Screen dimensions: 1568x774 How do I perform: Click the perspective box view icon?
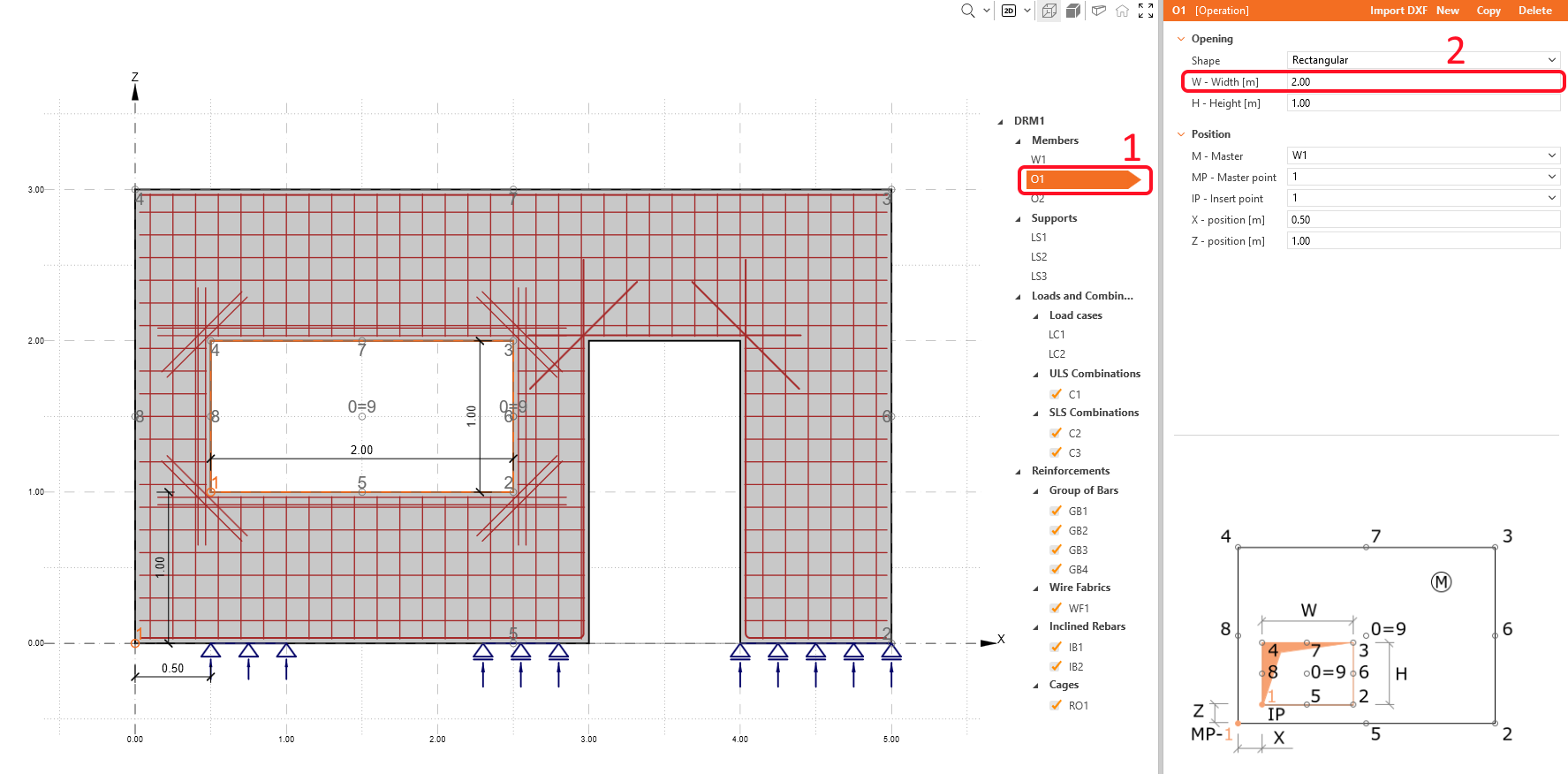click(x=1099, y=11)
